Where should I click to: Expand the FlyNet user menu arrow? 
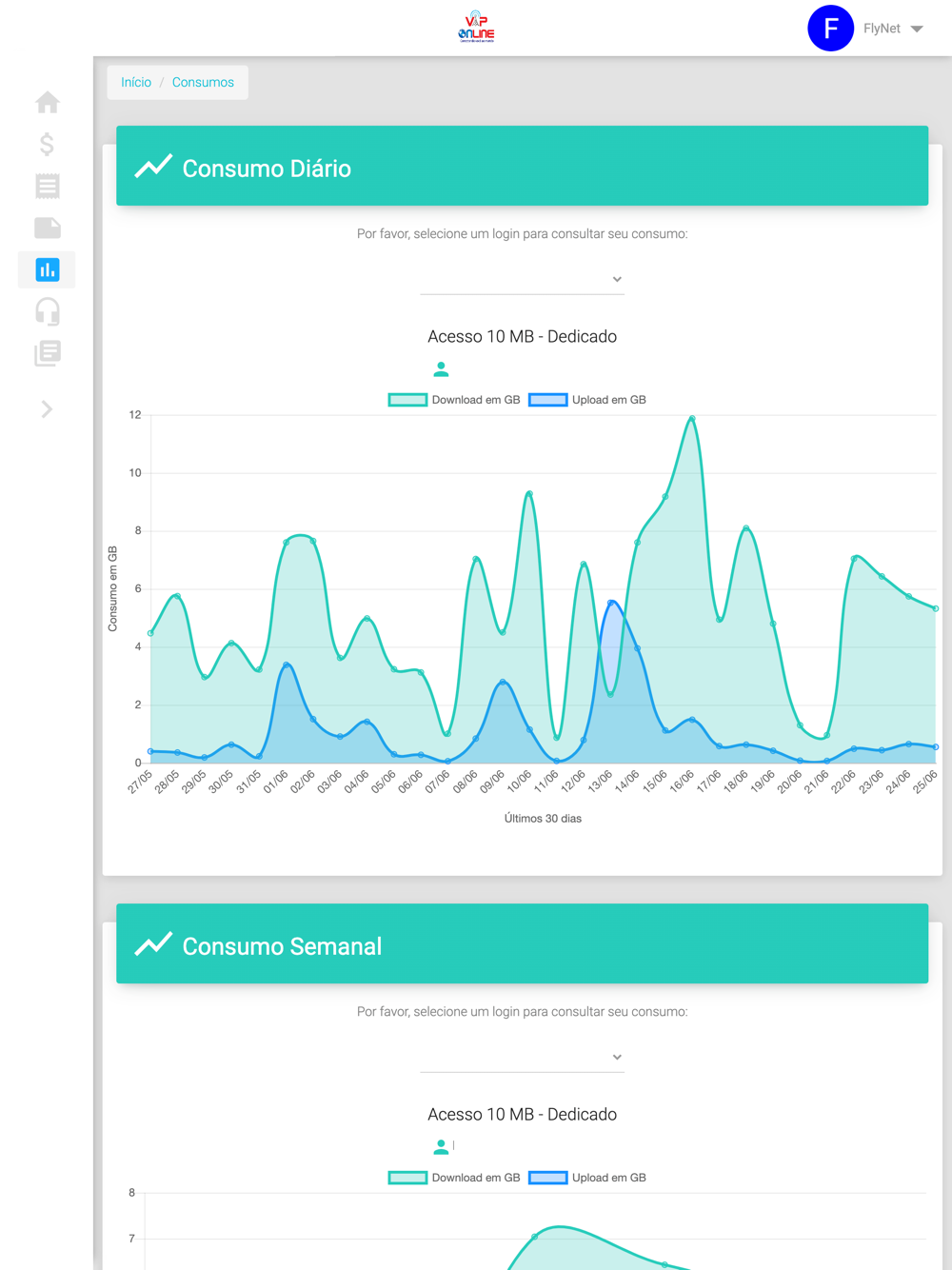(917, 29)
